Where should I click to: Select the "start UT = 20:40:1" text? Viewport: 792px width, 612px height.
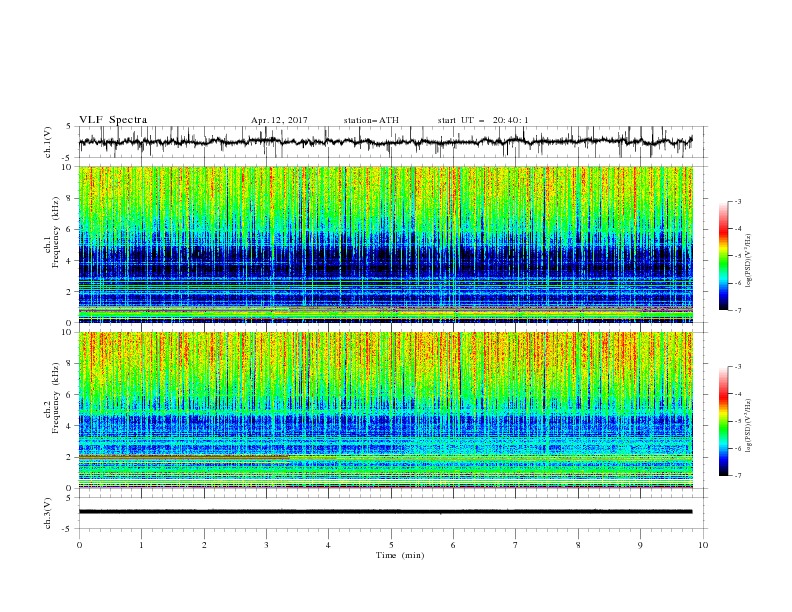483,120
